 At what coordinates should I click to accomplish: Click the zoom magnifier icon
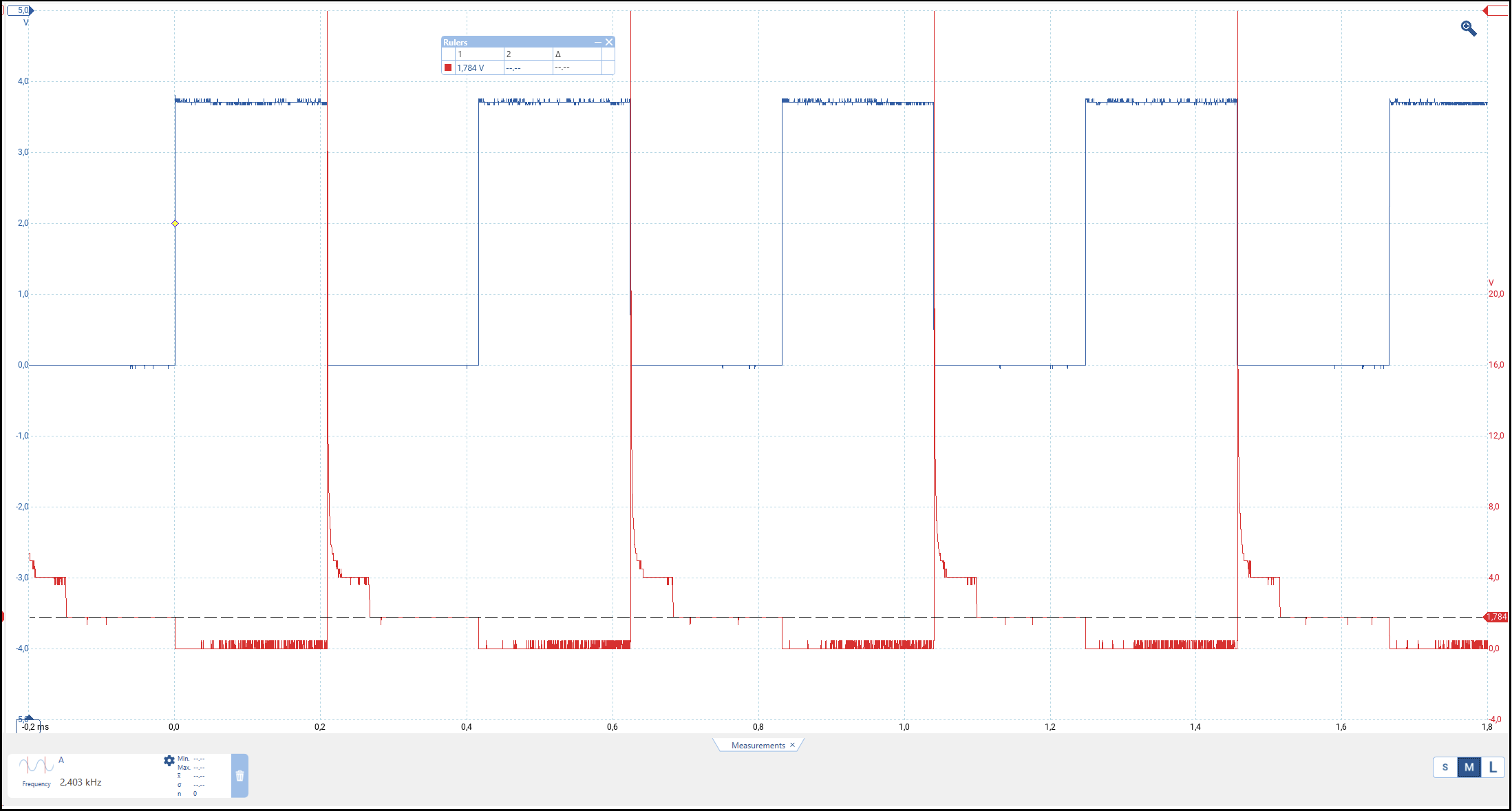(1468, 28)
